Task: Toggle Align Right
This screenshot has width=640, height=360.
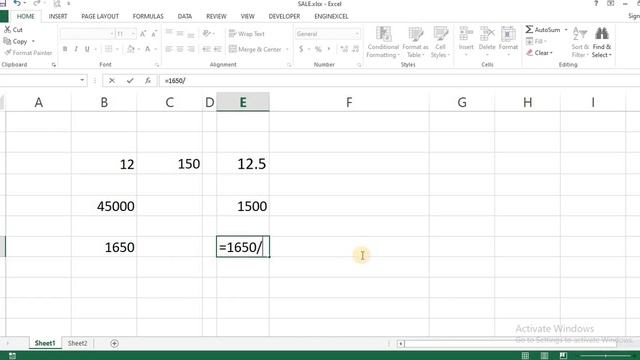Action: point(191,49)
